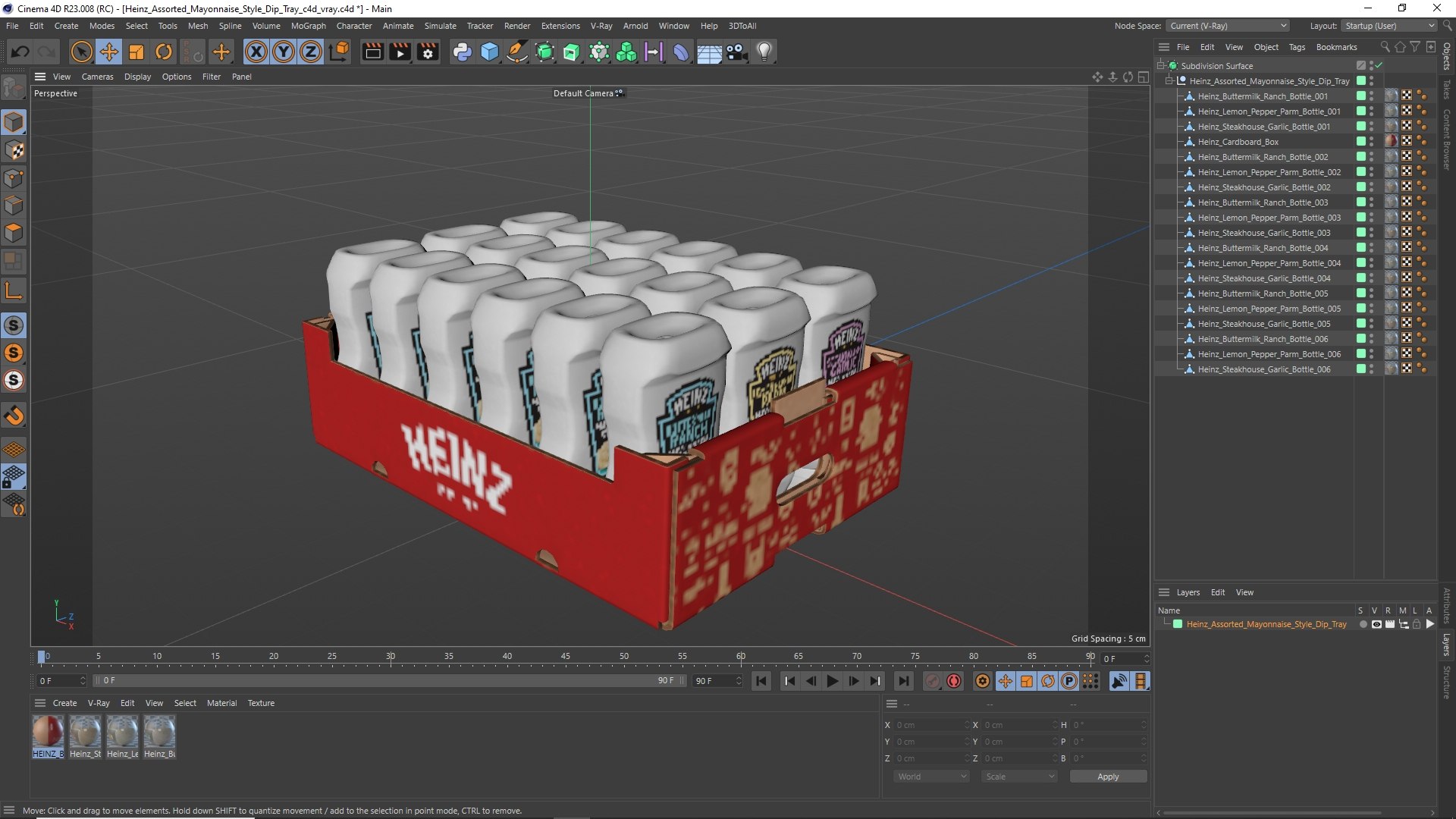Select the Live Selection tool
Image resolution: width=1456 pixels, height=819 pixels.
(x=81, y=52)
